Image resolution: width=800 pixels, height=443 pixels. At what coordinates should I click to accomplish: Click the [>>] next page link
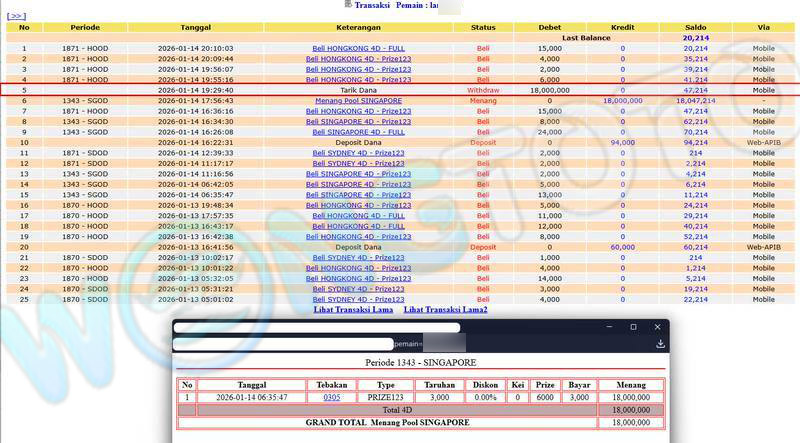pyautogui.click(x=16, y=16)
